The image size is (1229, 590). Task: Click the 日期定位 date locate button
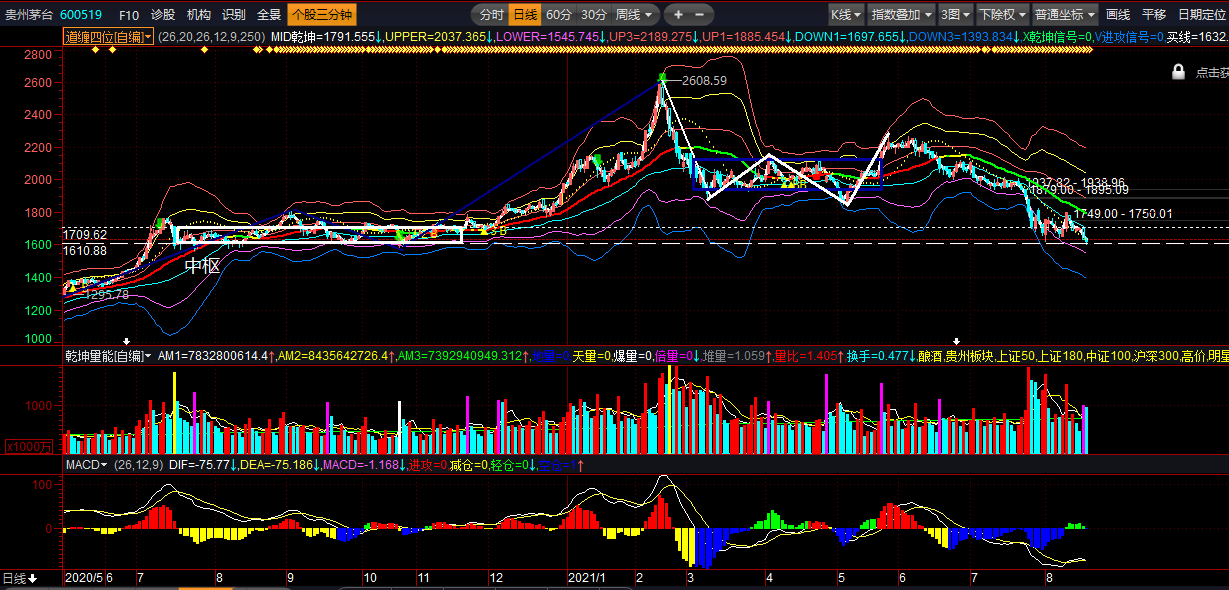tap(1201, 15)
